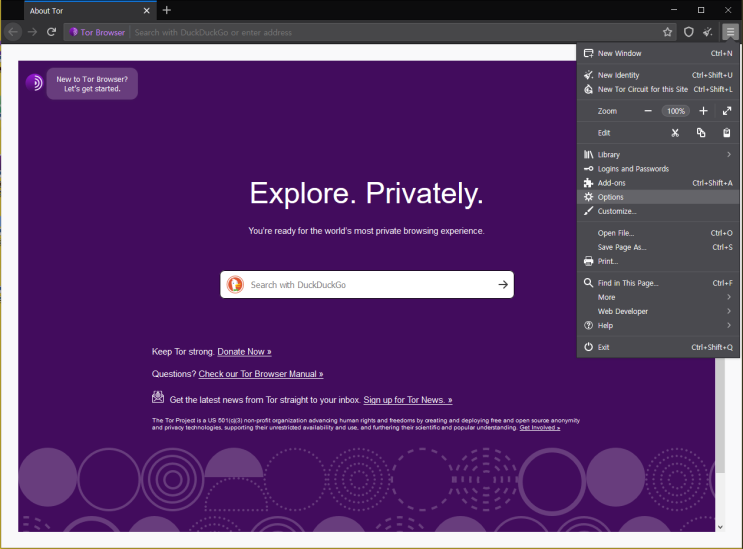Select Open File... menu entry

658,233
